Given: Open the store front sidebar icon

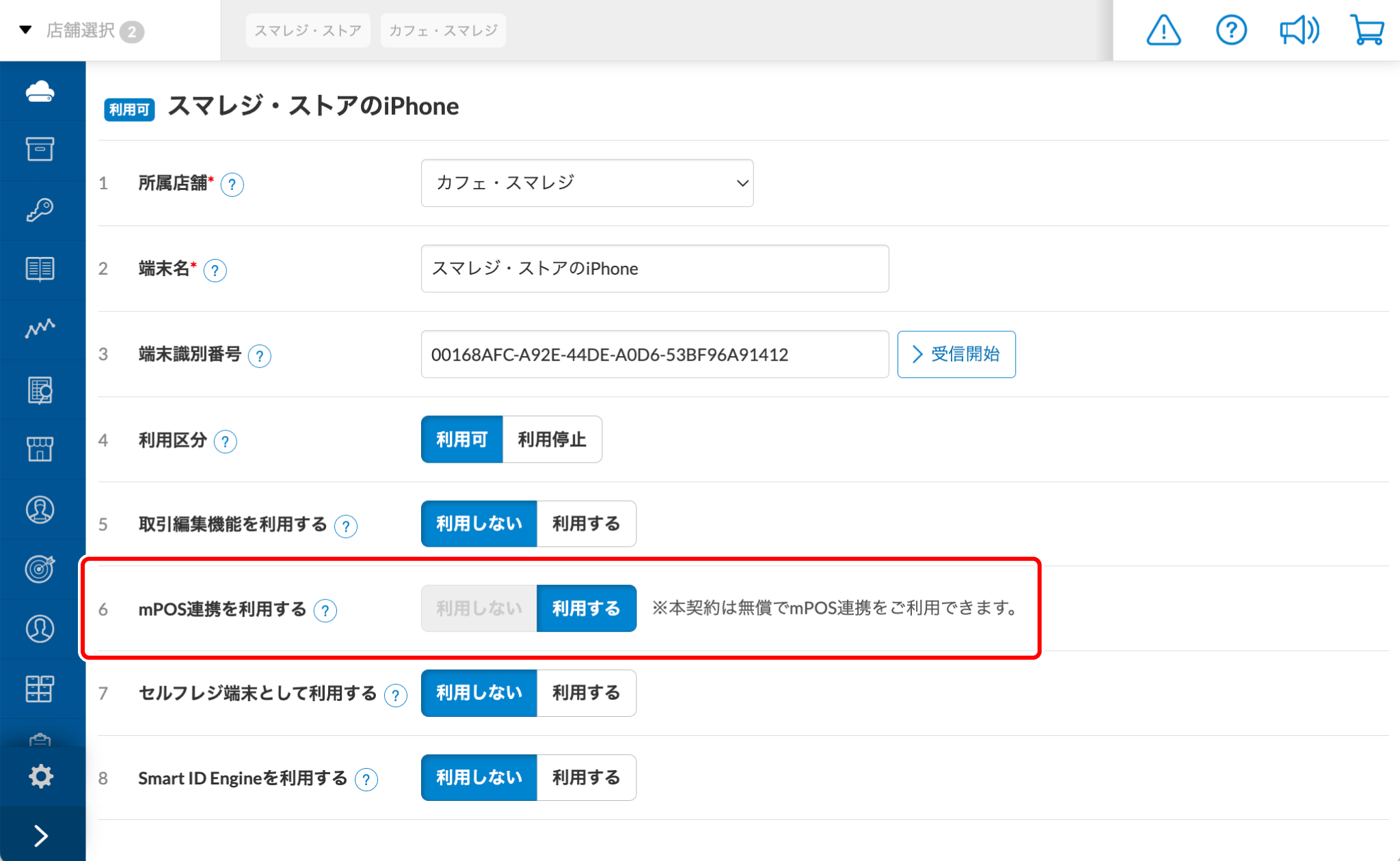Looking at the screenshot, I should pos(40,449).
